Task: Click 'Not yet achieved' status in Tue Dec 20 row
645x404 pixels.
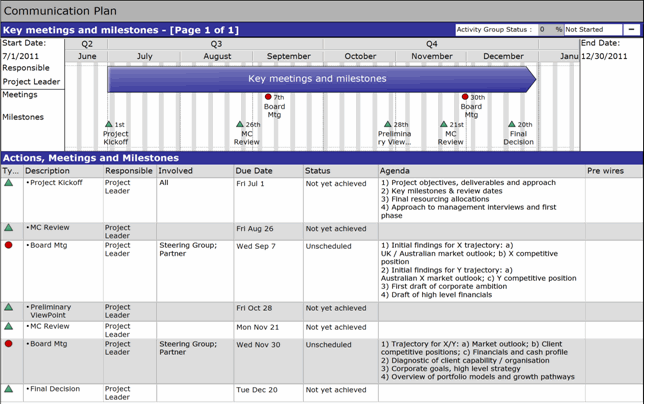Action: tap(336, 390)
